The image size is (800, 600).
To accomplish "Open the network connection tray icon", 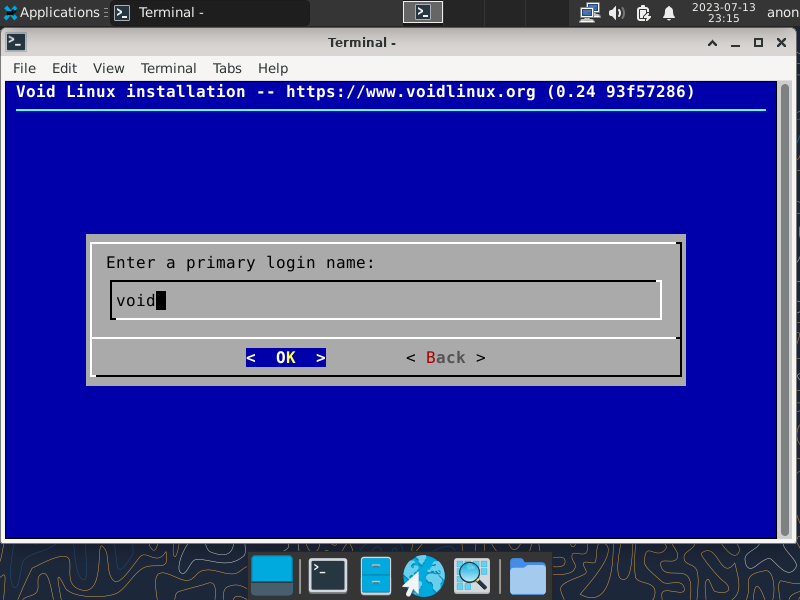I will pos(589,13).
